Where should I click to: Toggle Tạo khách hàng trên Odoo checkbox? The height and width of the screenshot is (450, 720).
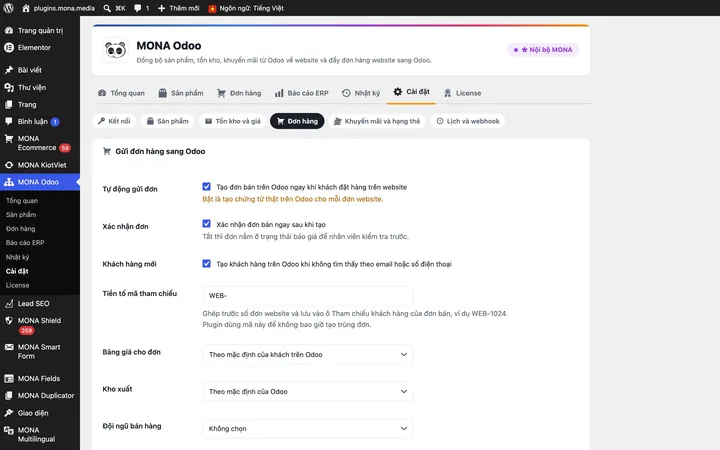(207, 264)
